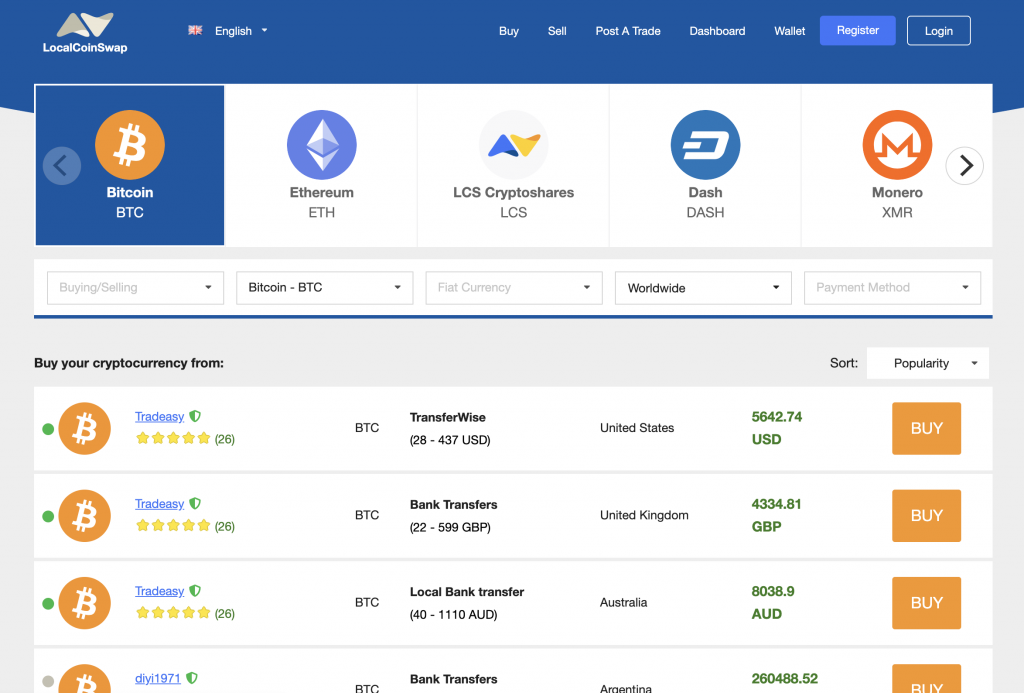1024x693 pixels.
Task: Expand the Bitcoin - BTC coin dropdown
Action: (x=325, y=287)
